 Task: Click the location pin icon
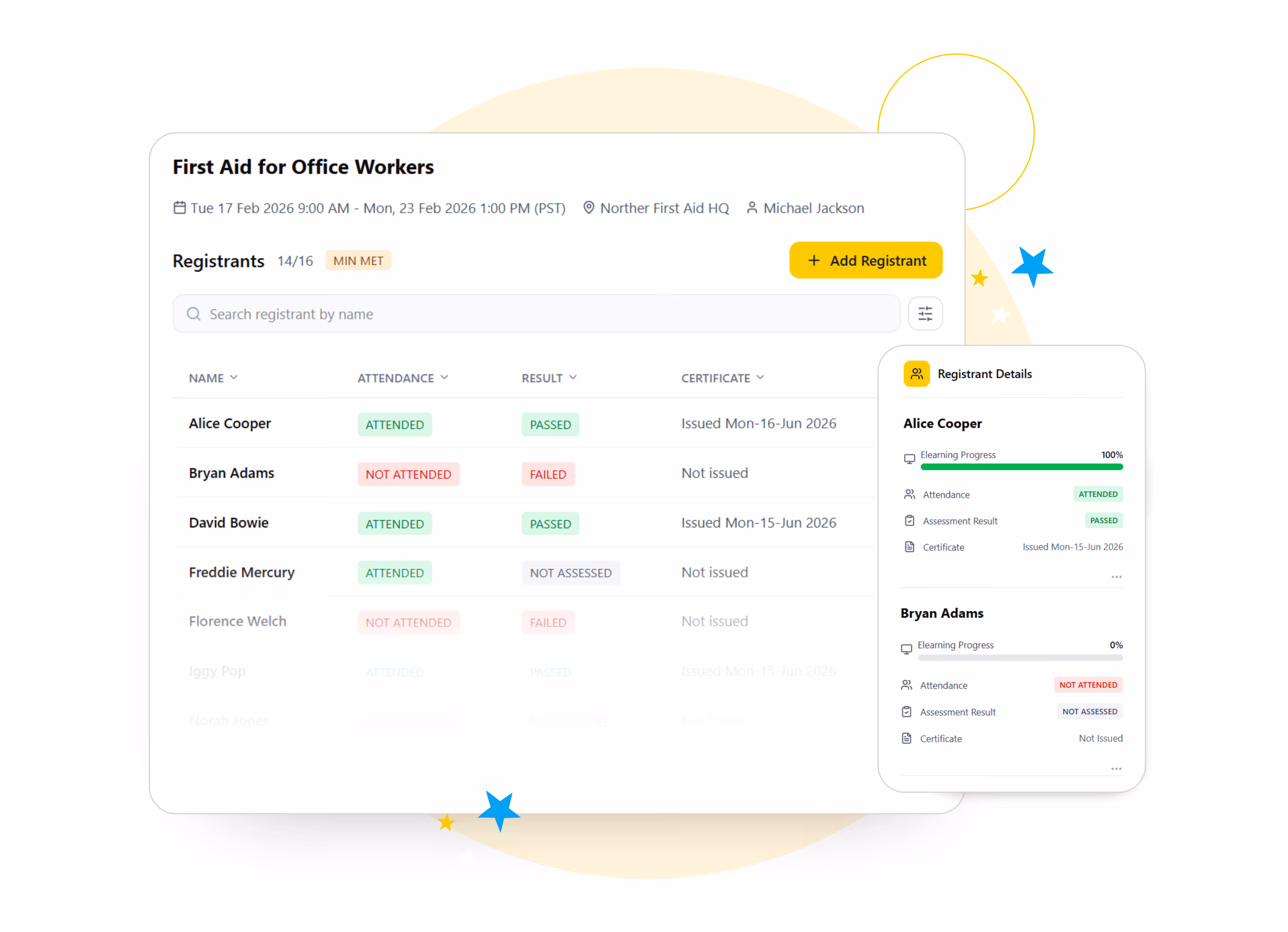point(589,207)
